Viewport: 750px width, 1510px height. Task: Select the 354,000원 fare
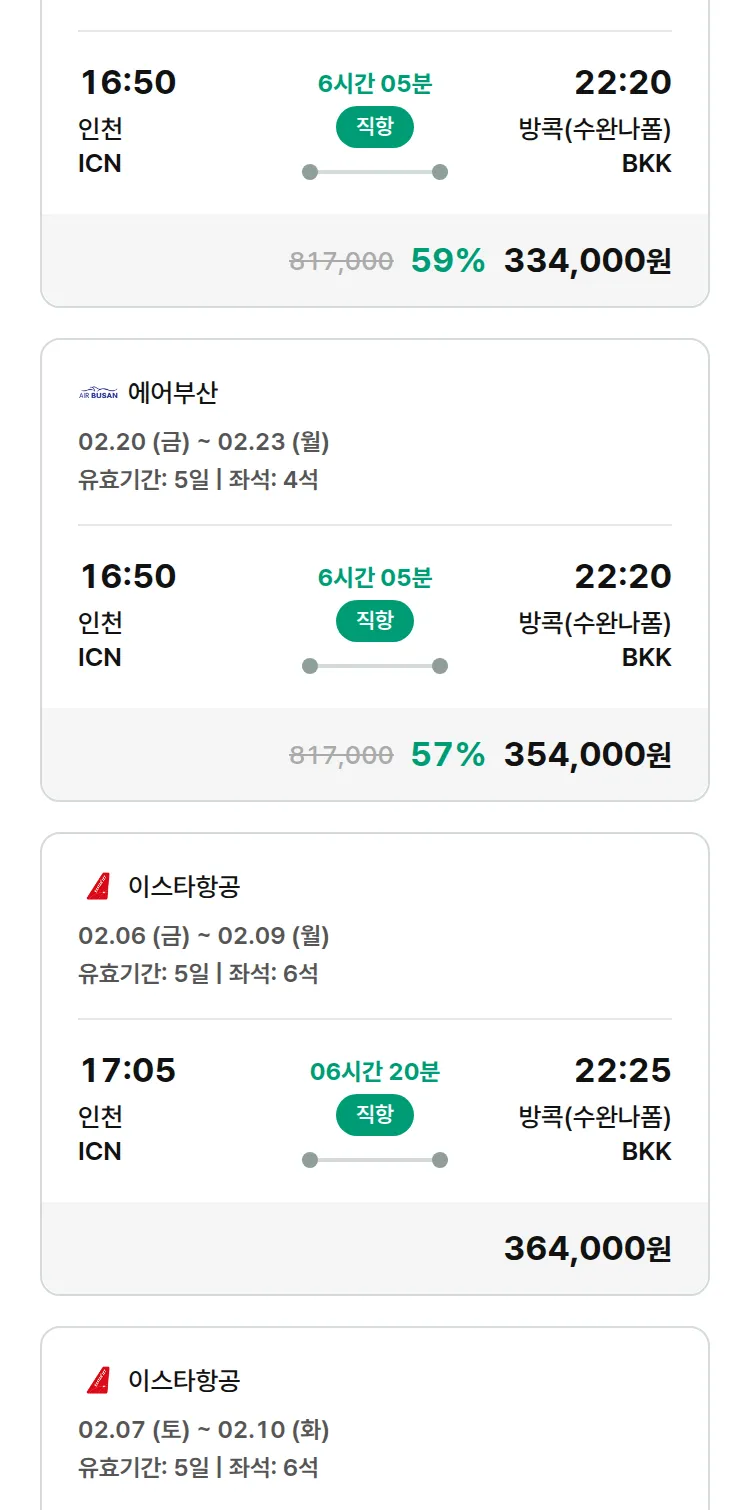[587, 755]
